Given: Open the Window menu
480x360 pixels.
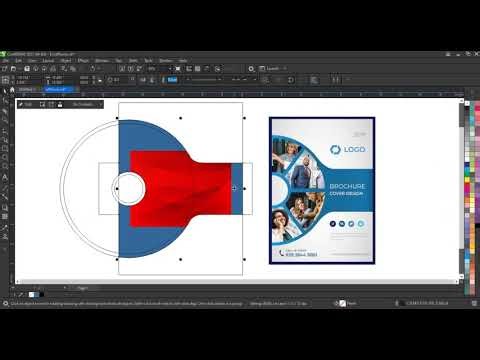Looking at the screenshot, I should point(166,61).
